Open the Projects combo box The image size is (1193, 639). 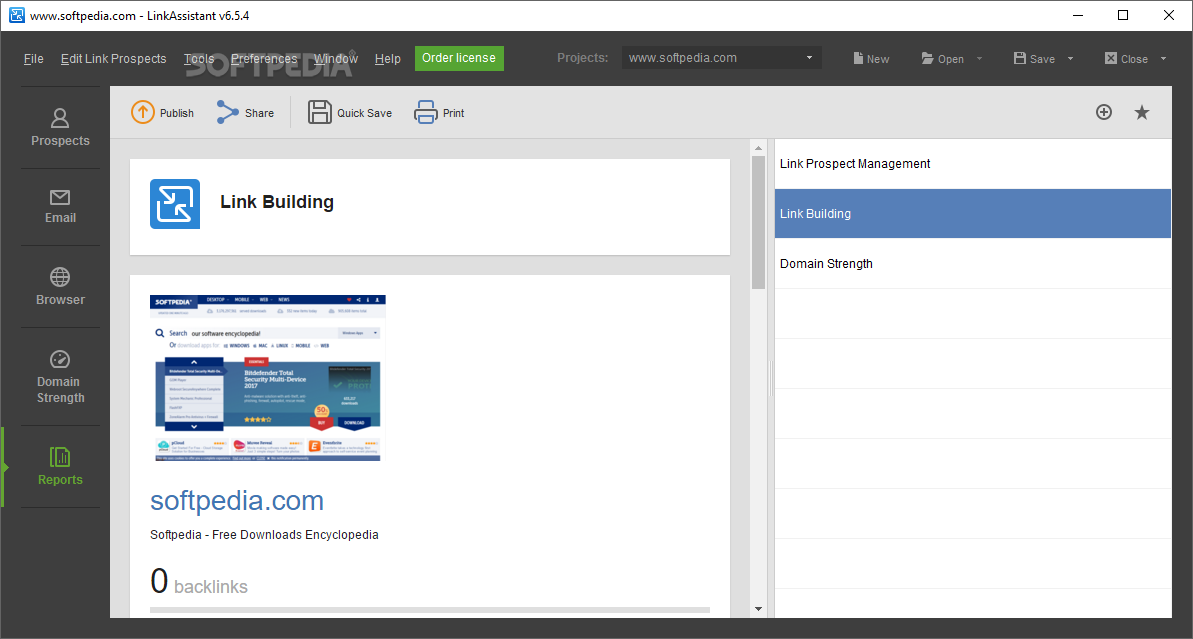[721, 58]
